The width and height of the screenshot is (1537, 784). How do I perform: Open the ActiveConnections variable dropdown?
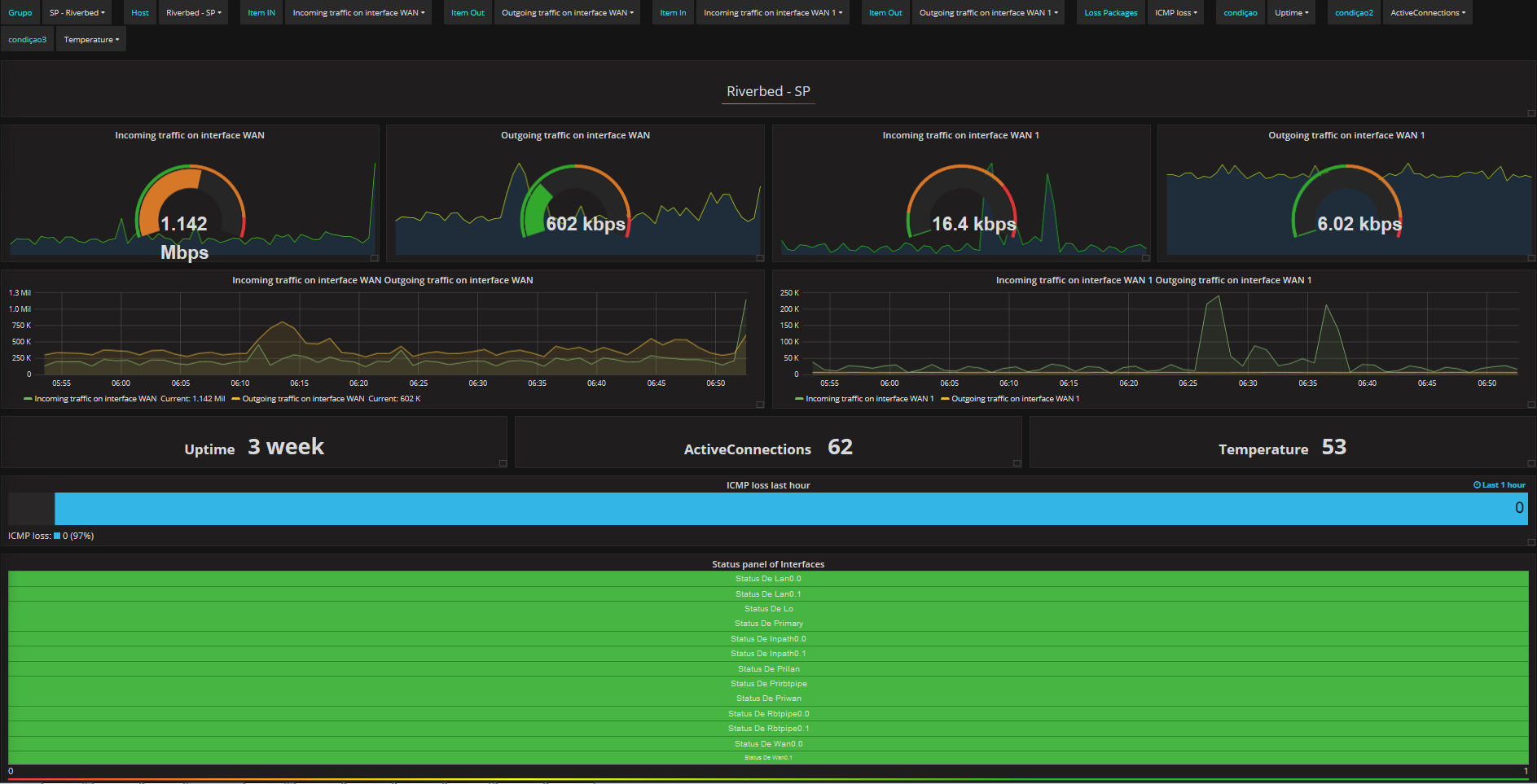pos(1428,13)
